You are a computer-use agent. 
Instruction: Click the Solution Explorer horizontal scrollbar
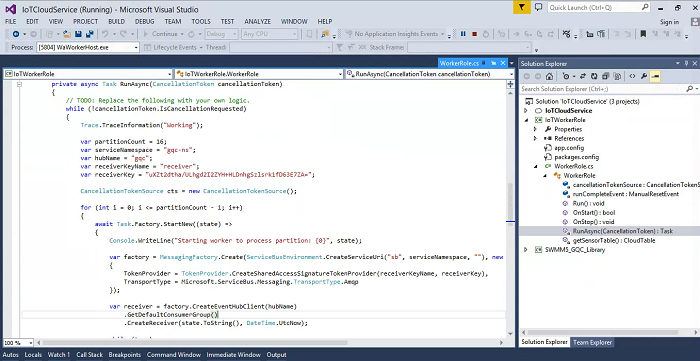(x=610, y=332)
